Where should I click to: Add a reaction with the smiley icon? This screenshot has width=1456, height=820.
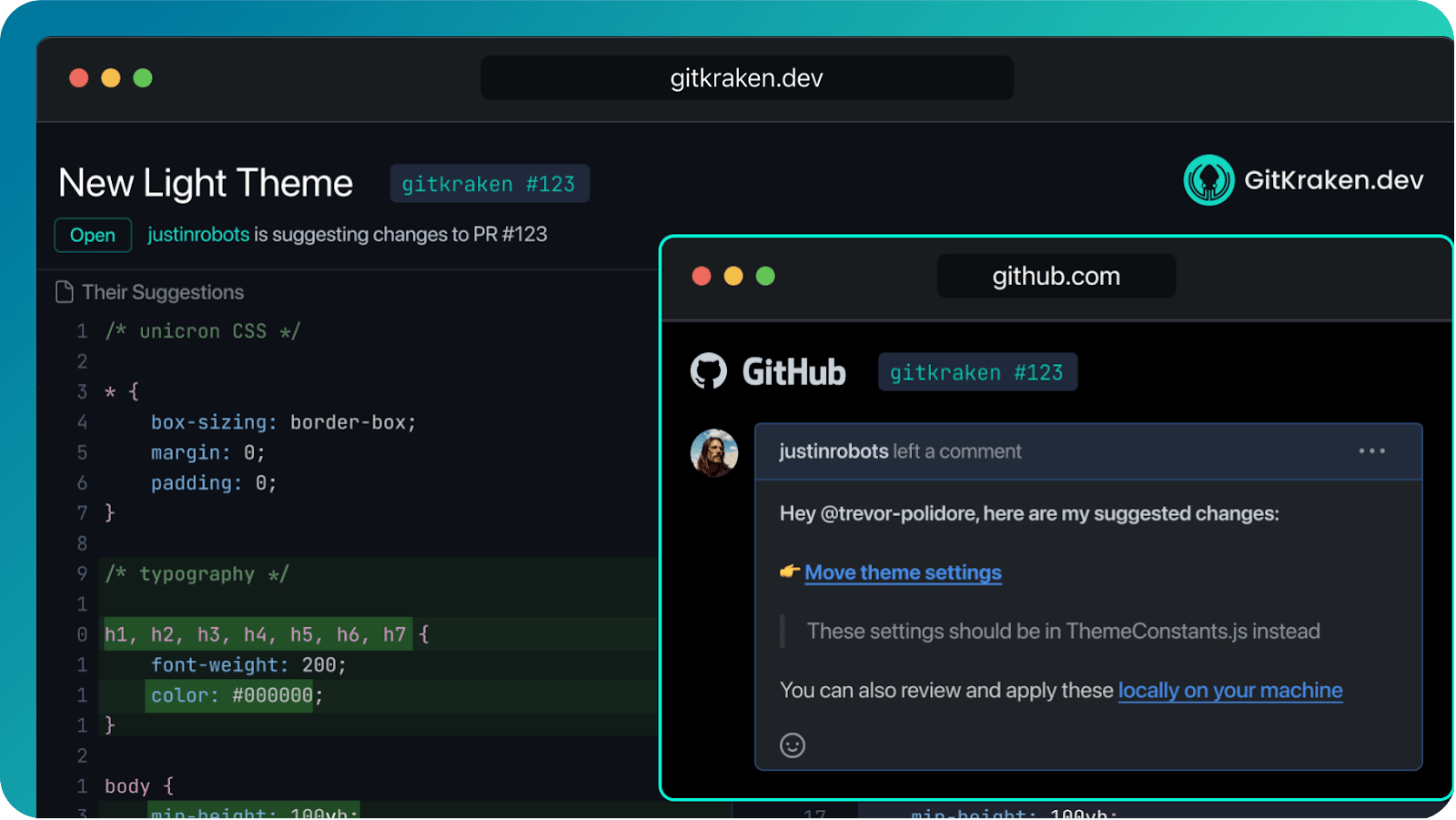[793, 745]
